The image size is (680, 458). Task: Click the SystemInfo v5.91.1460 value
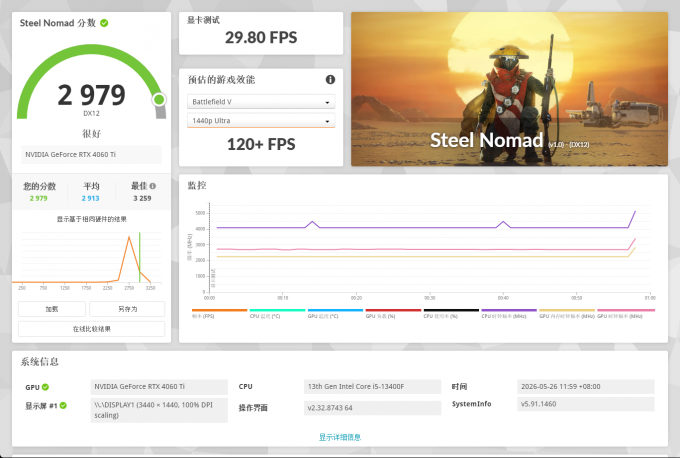click(586, 404)
